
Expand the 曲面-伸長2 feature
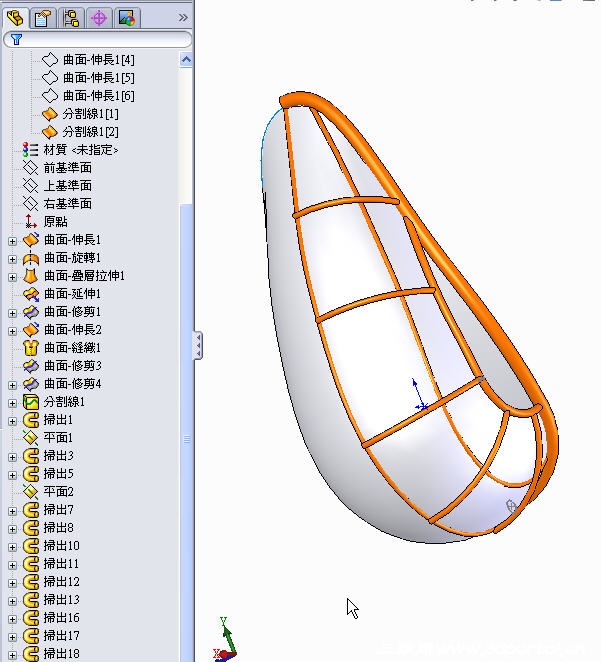[x=13, y=331]
